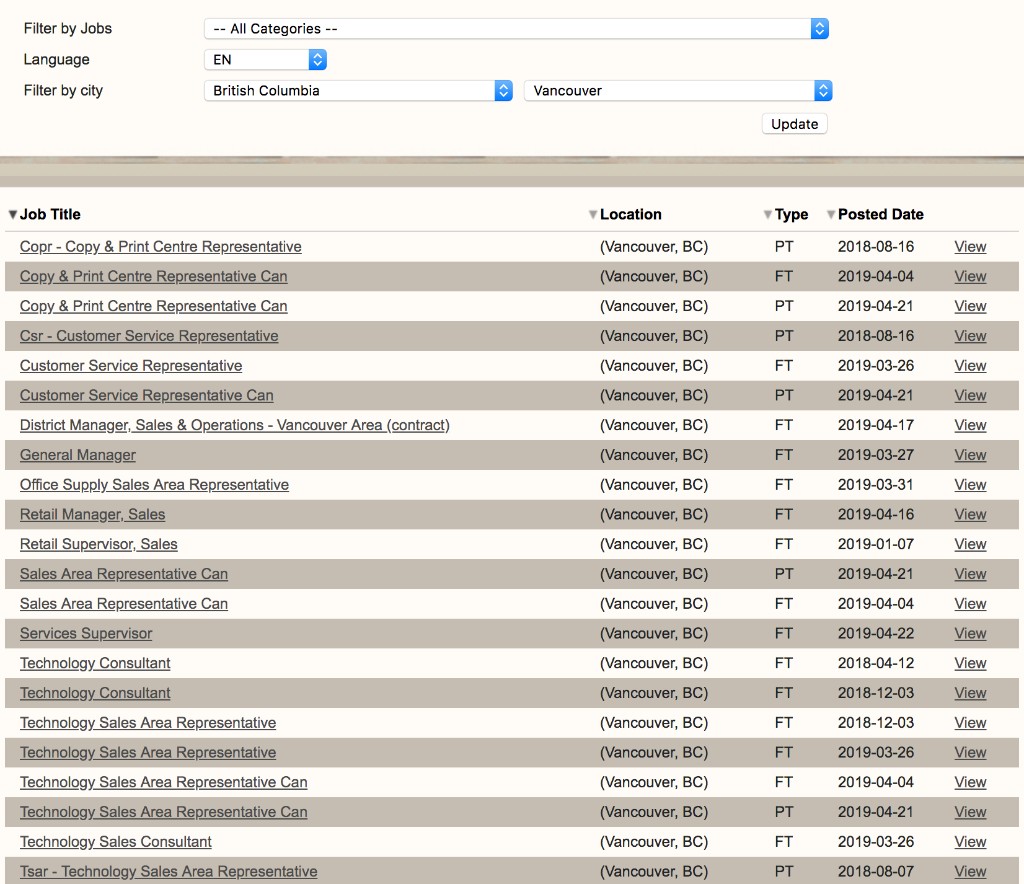Click Csr - Customer Service Representative link
The image size is (1024, 884).
[149, 336]
